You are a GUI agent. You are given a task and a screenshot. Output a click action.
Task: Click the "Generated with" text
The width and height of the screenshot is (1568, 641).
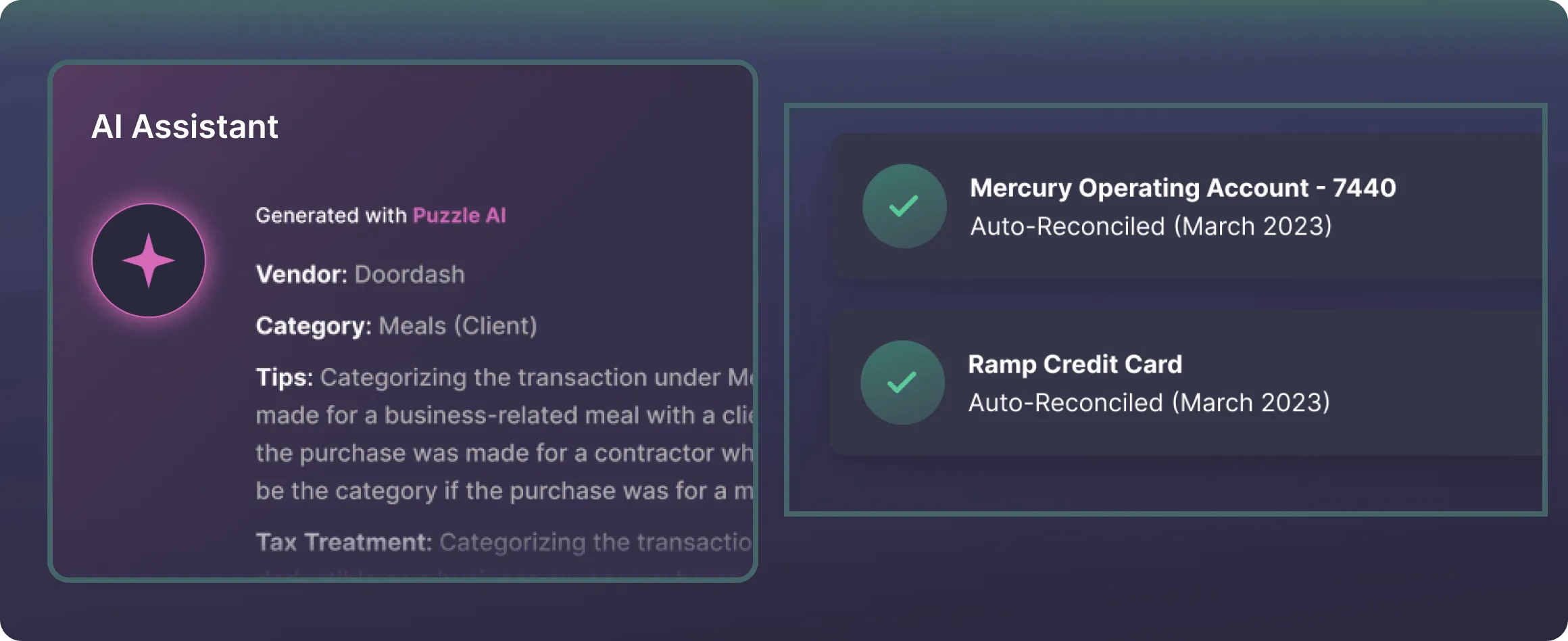coord(331,215)
